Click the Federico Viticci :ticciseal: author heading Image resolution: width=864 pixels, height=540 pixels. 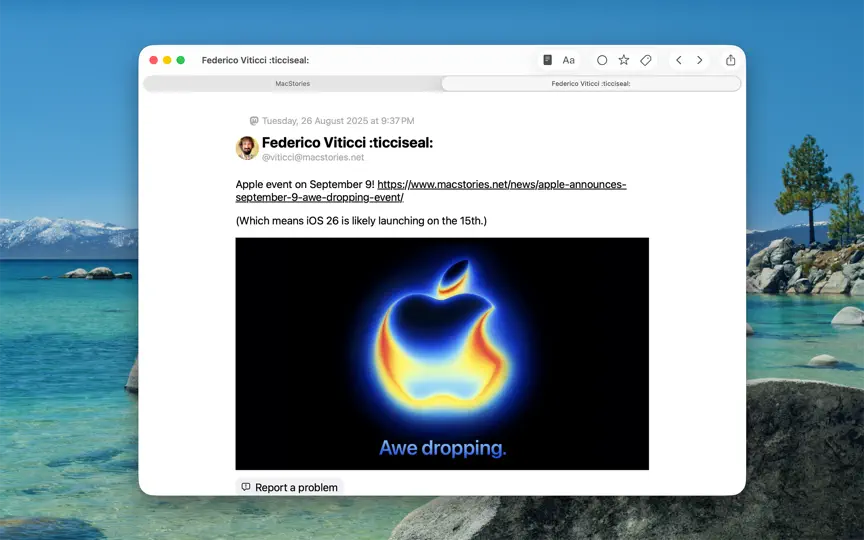[x=347, y=143]
